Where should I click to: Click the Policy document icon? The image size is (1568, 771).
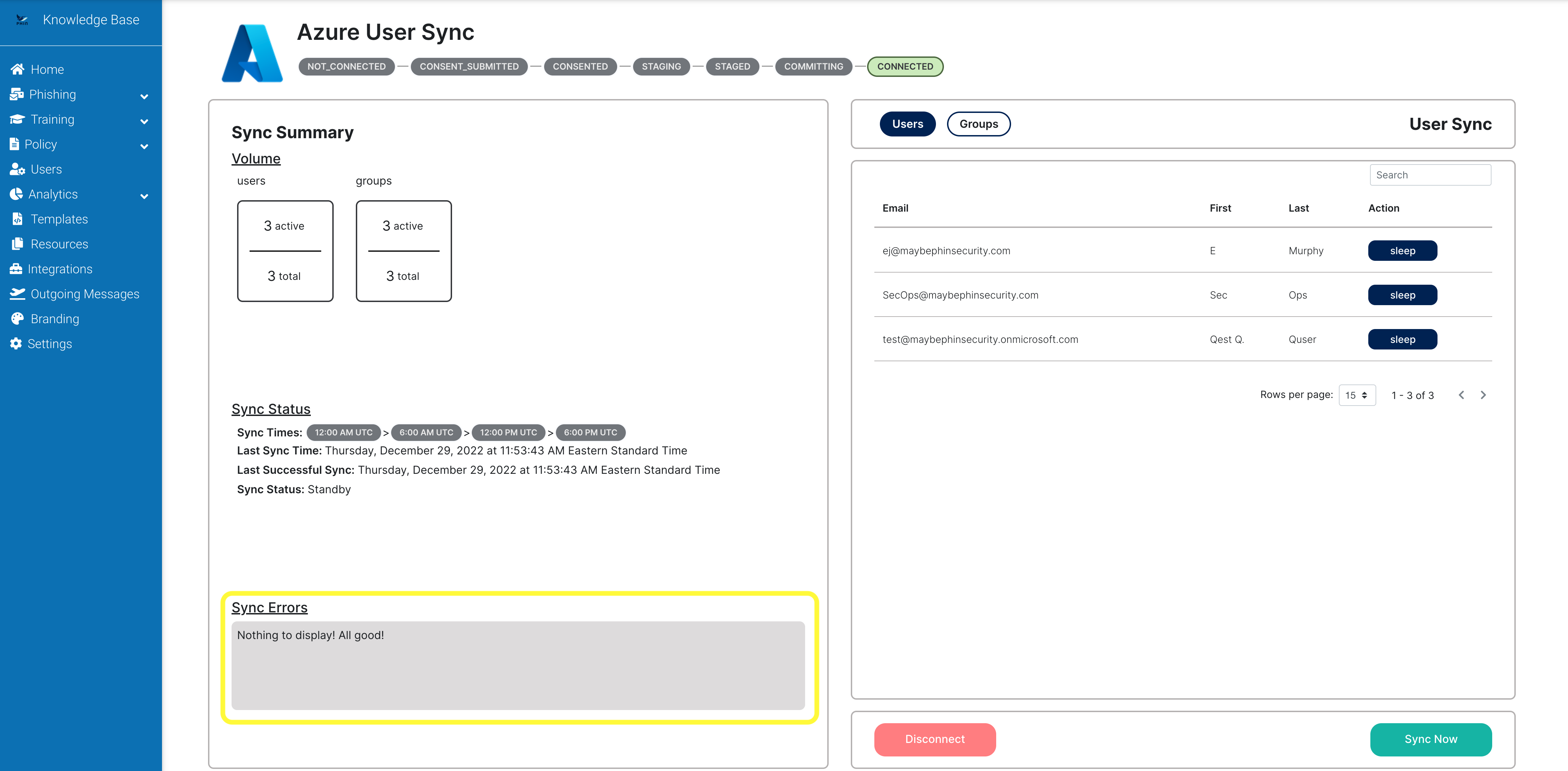(15, 144)
